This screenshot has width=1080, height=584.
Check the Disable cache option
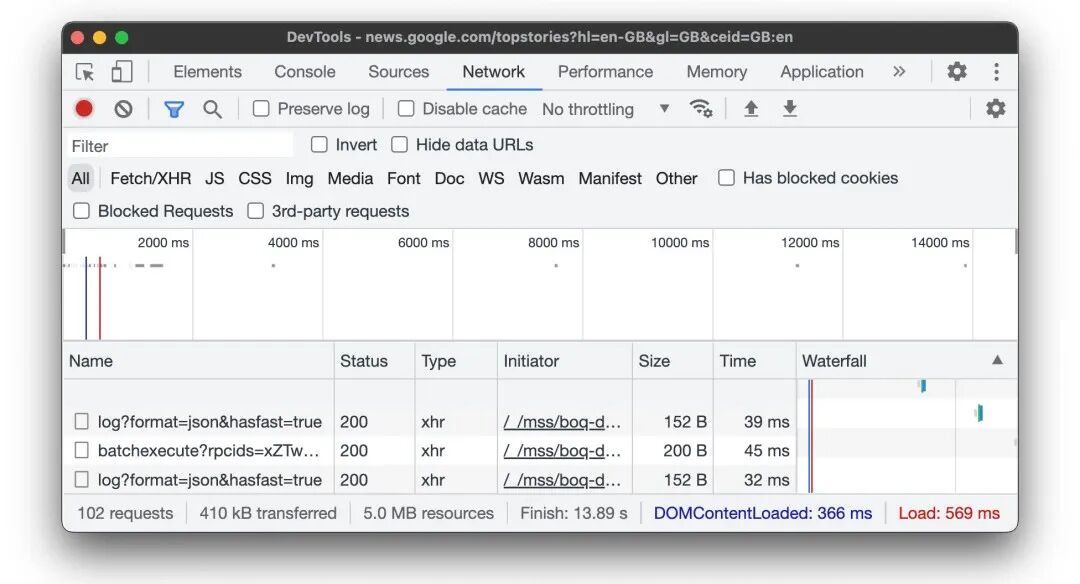click(x=406, y=109)
